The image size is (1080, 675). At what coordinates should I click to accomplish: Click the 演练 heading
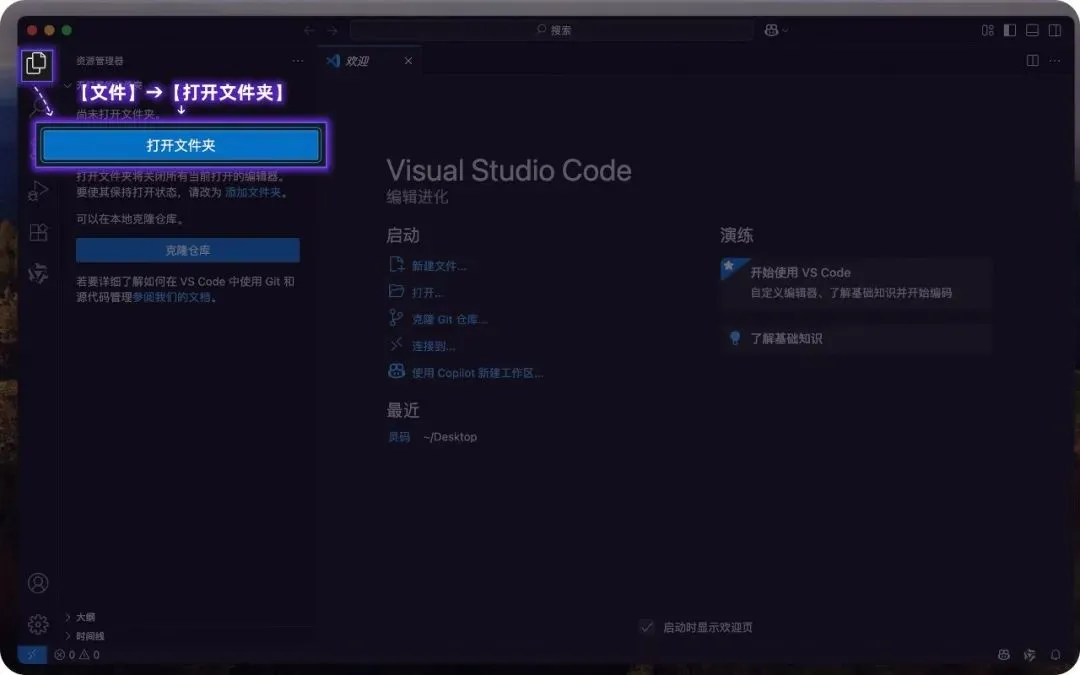click(736, 235)
